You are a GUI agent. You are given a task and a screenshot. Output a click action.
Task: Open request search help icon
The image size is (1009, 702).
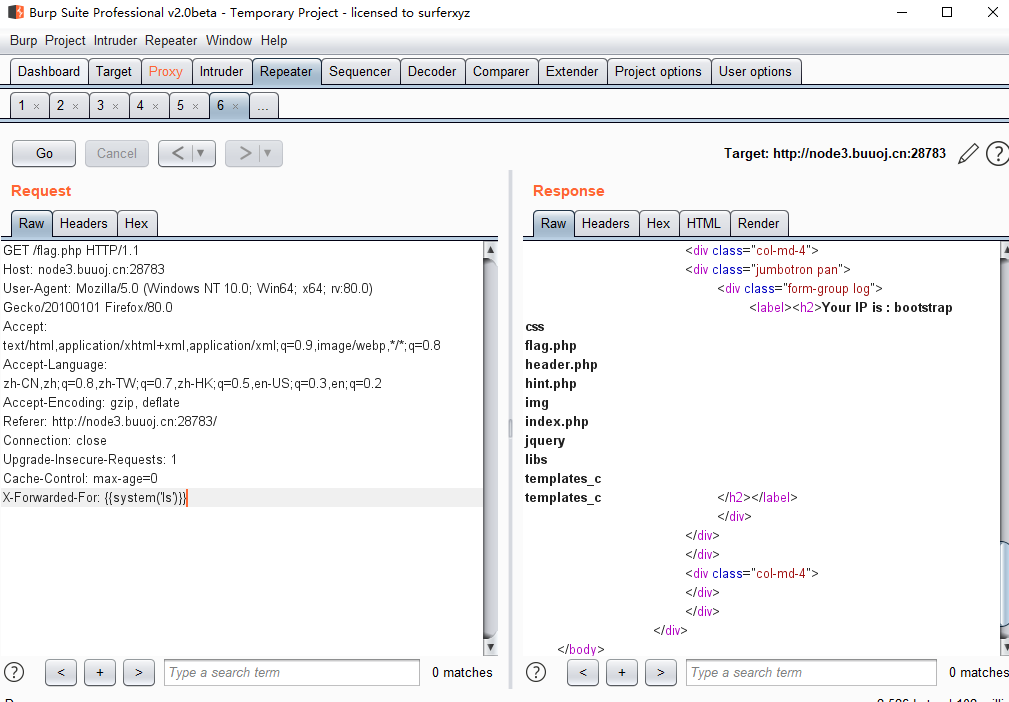tap(14, 672)
